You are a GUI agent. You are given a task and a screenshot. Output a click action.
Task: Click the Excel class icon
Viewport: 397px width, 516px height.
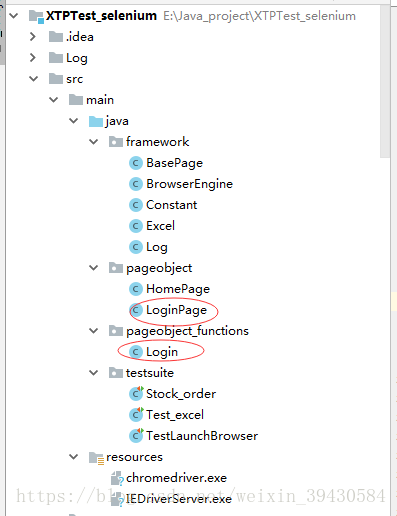pyautogui.click(x=136, y=226)
